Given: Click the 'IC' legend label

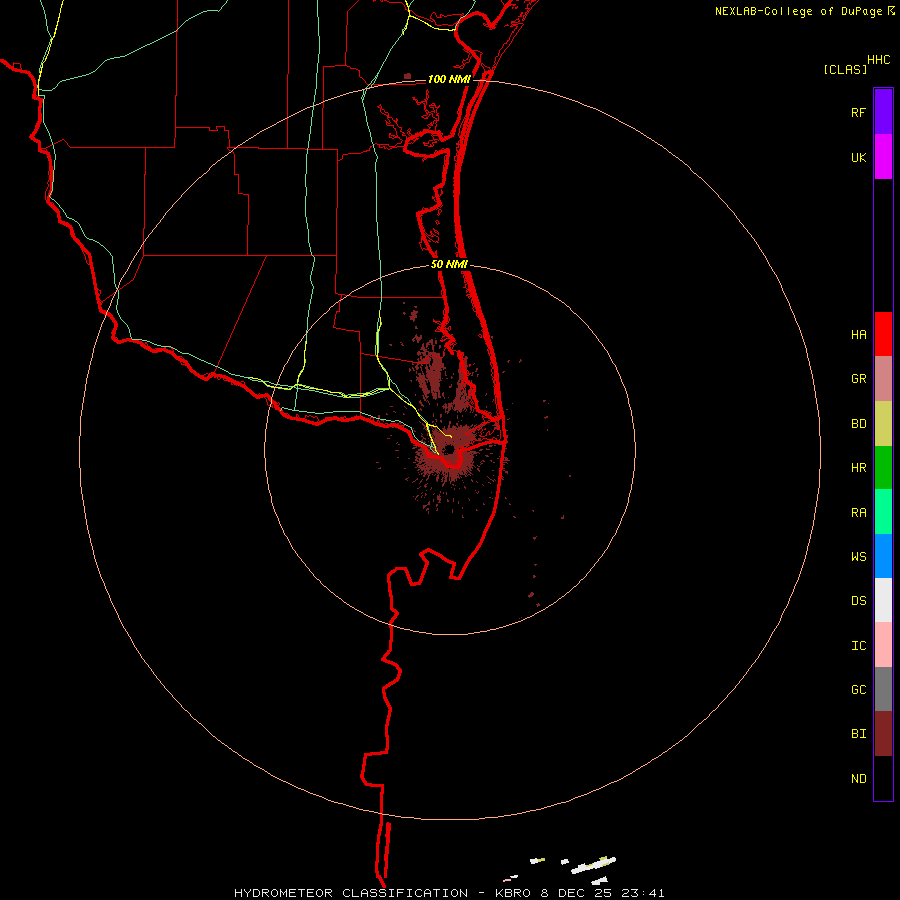Looking at the screenshot, I should (858, 646).
